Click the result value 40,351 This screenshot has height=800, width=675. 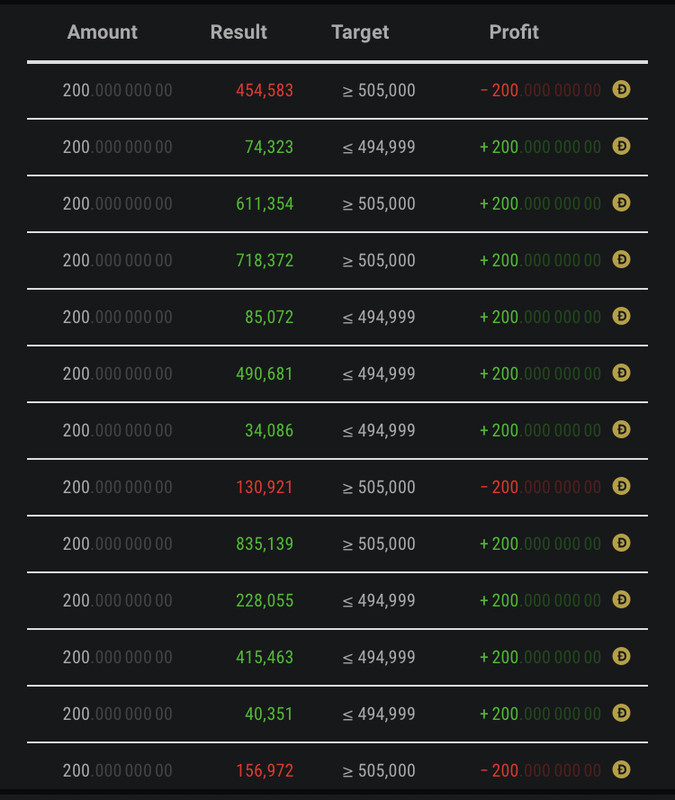point(269,714)
